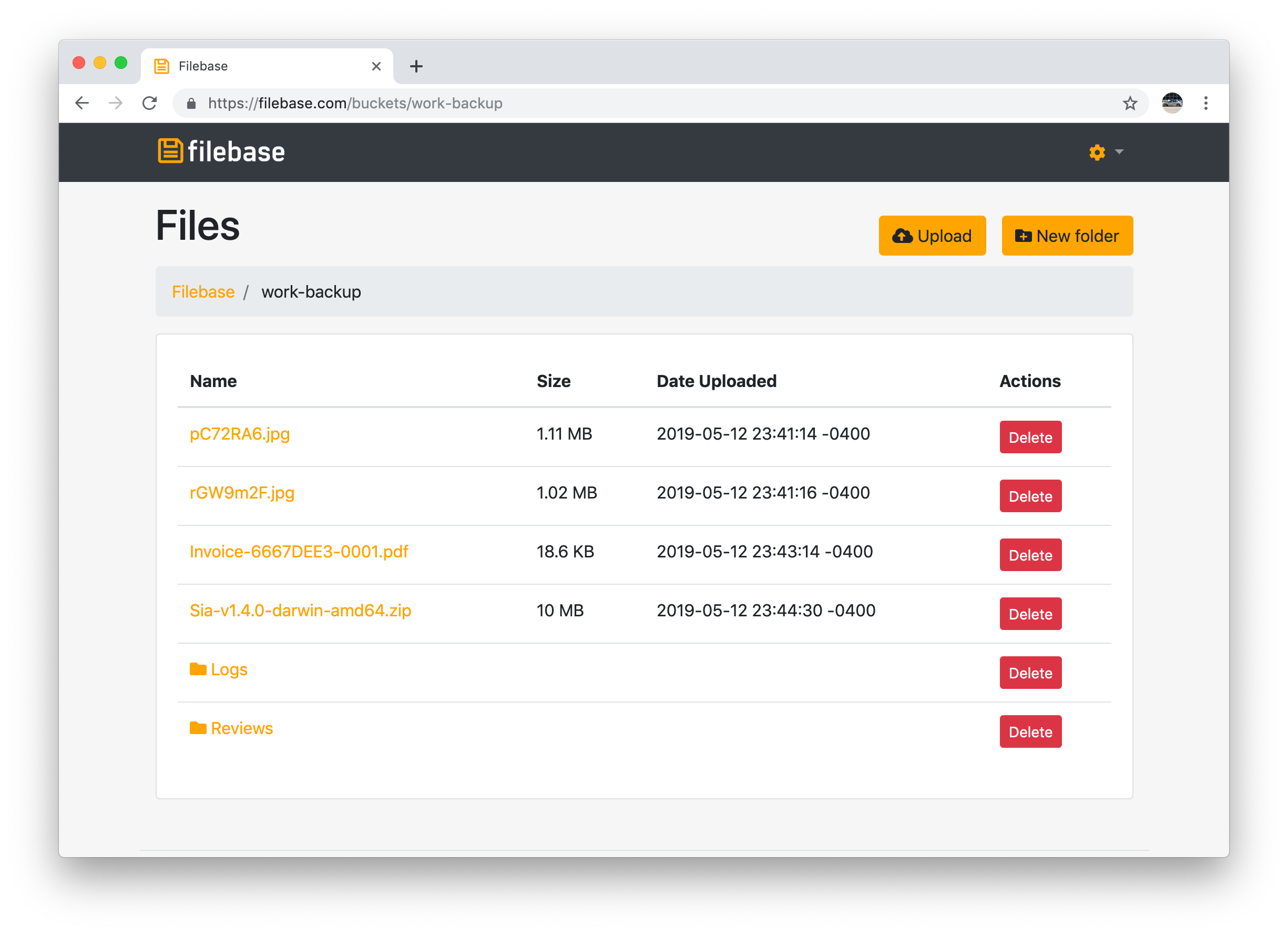Click the back navigation arrow
The width and height of the screenshot is (1288, 935).
(x=82, y=103)
